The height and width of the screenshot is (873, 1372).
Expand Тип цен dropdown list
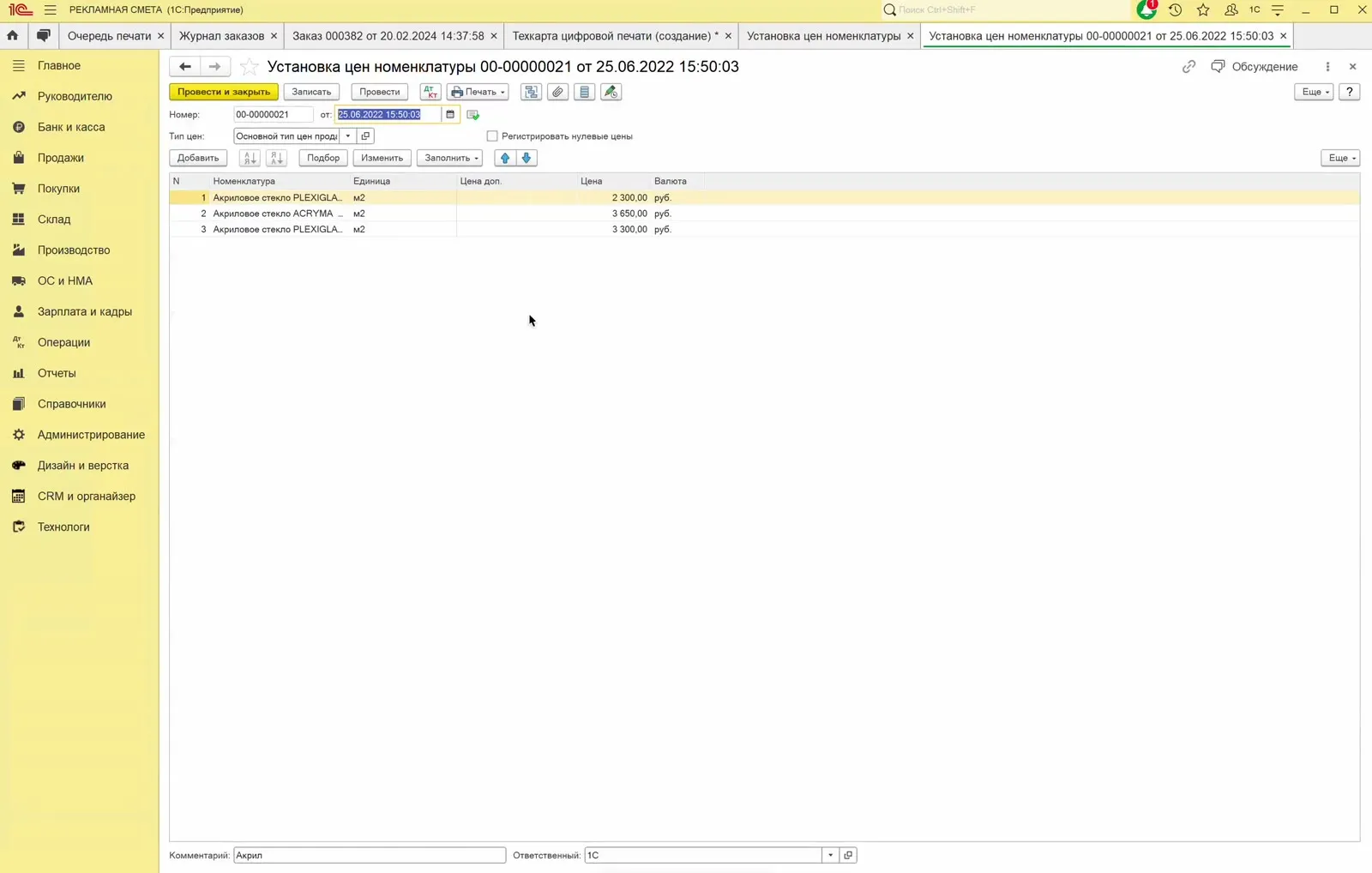(348, 136)
